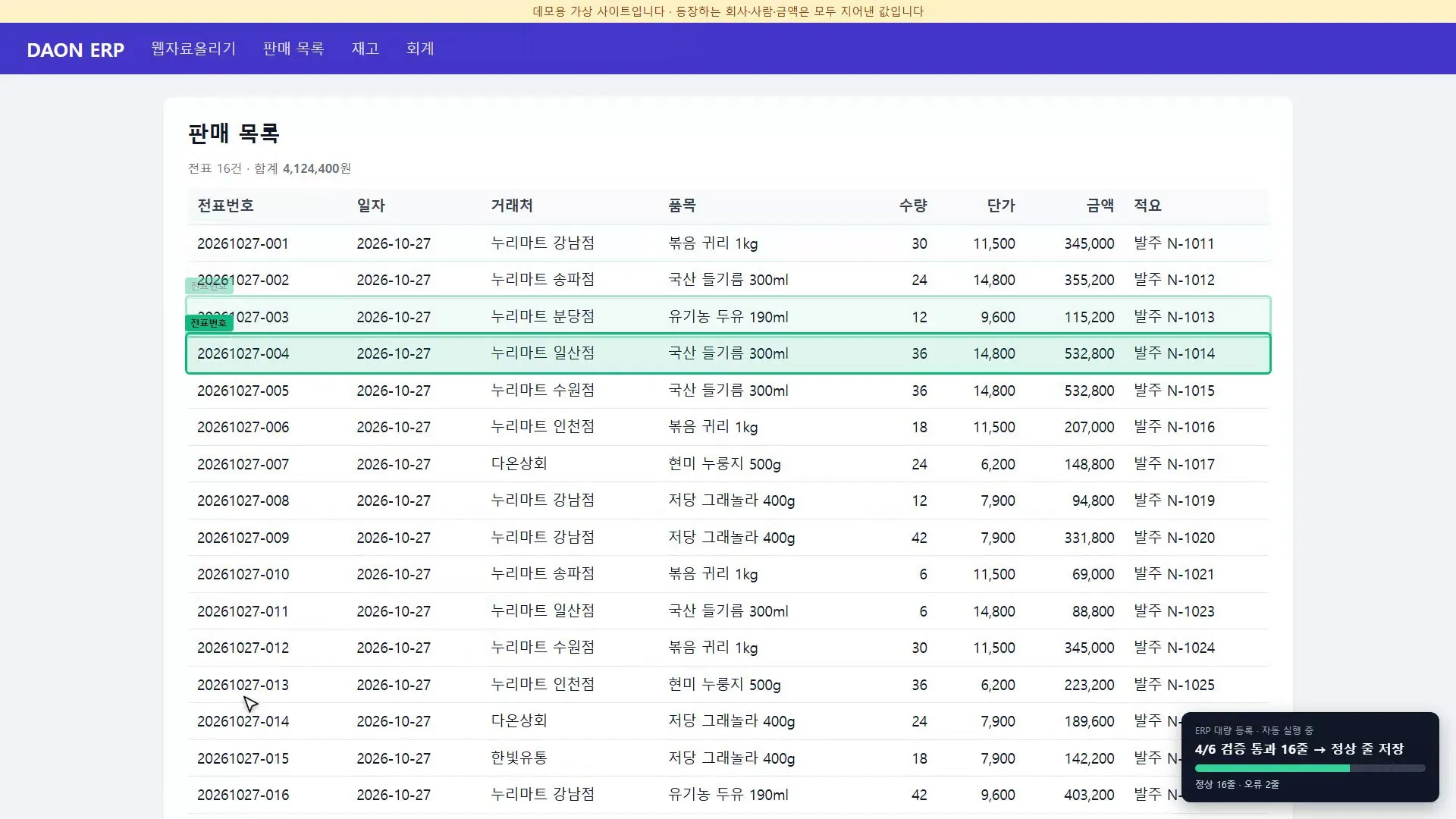
Task: Click 현미 누룽지 500g in row 20261027-007
Action: (x=724, y=464)
